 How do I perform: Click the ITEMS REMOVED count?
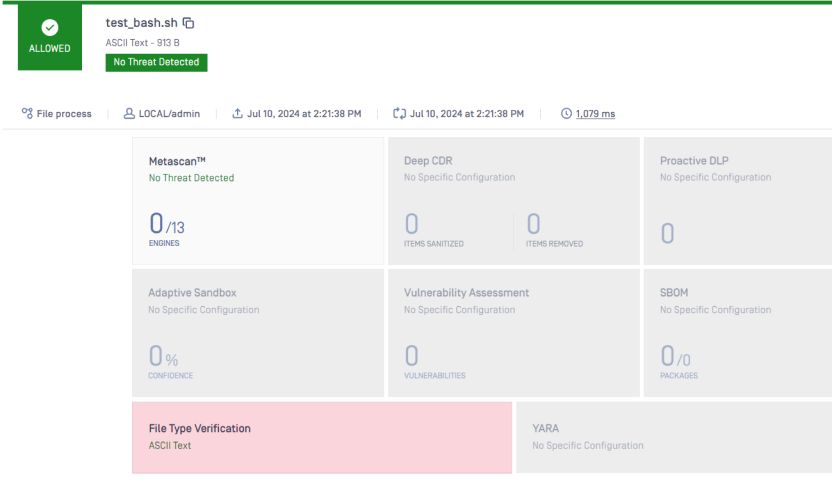(x=534, y=224)
